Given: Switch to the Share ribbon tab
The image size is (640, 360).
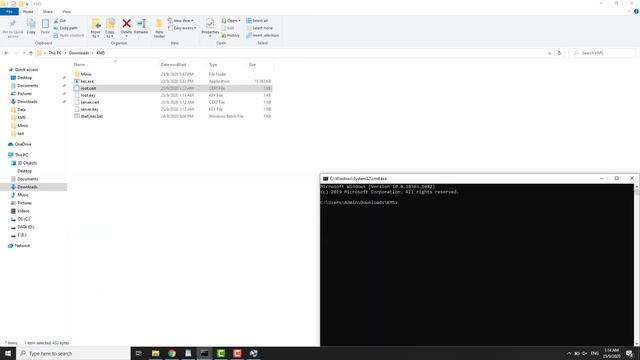Looking at the screenshot, I should [48, 12].
